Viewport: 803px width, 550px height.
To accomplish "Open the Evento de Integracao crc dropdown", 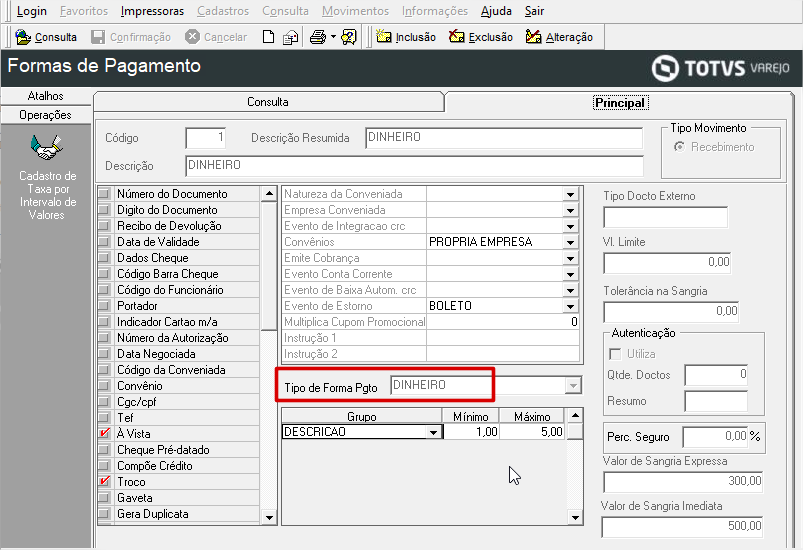I will [x=570, y=226].
